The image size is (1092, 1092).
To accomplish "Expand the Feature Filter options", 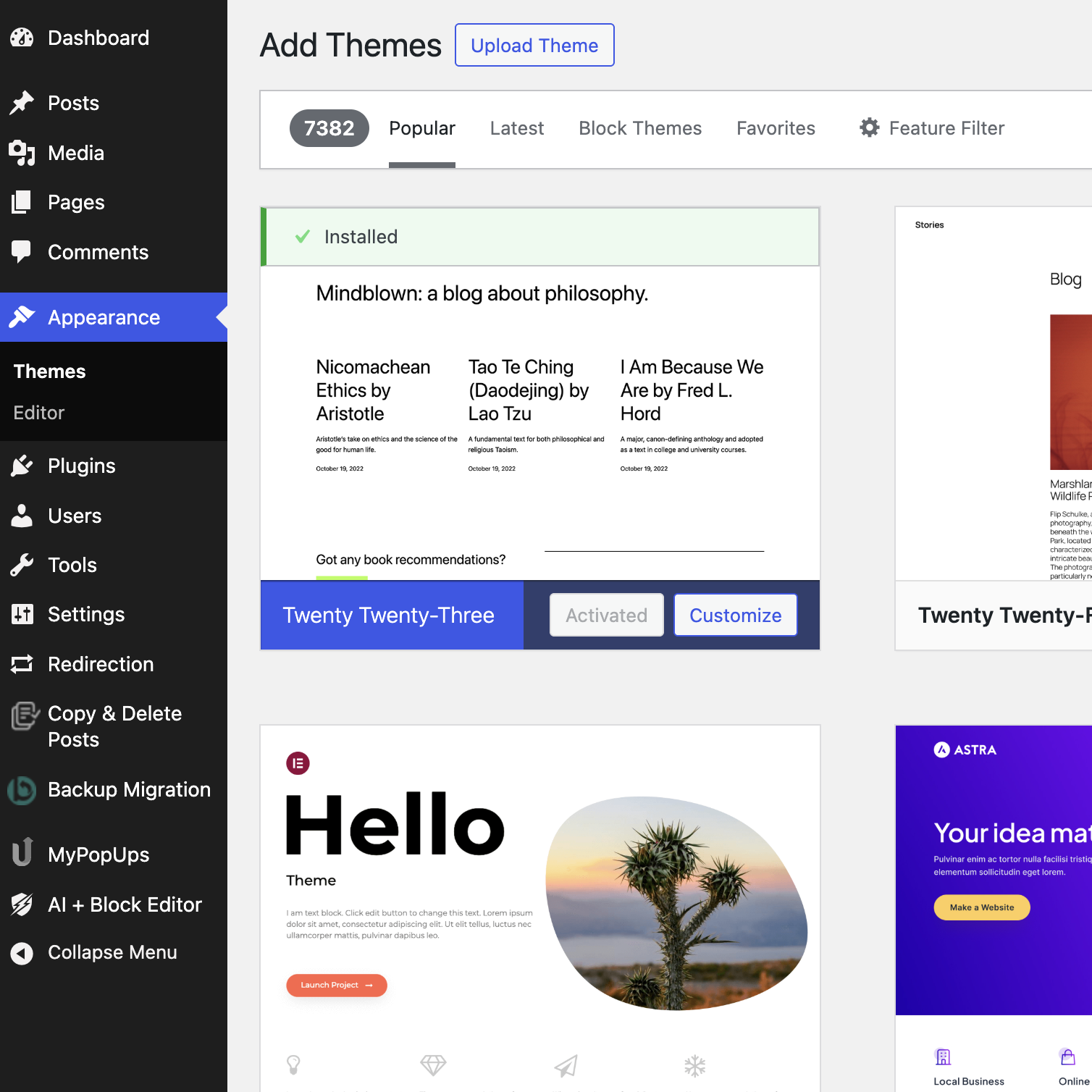I will (932, 128).
